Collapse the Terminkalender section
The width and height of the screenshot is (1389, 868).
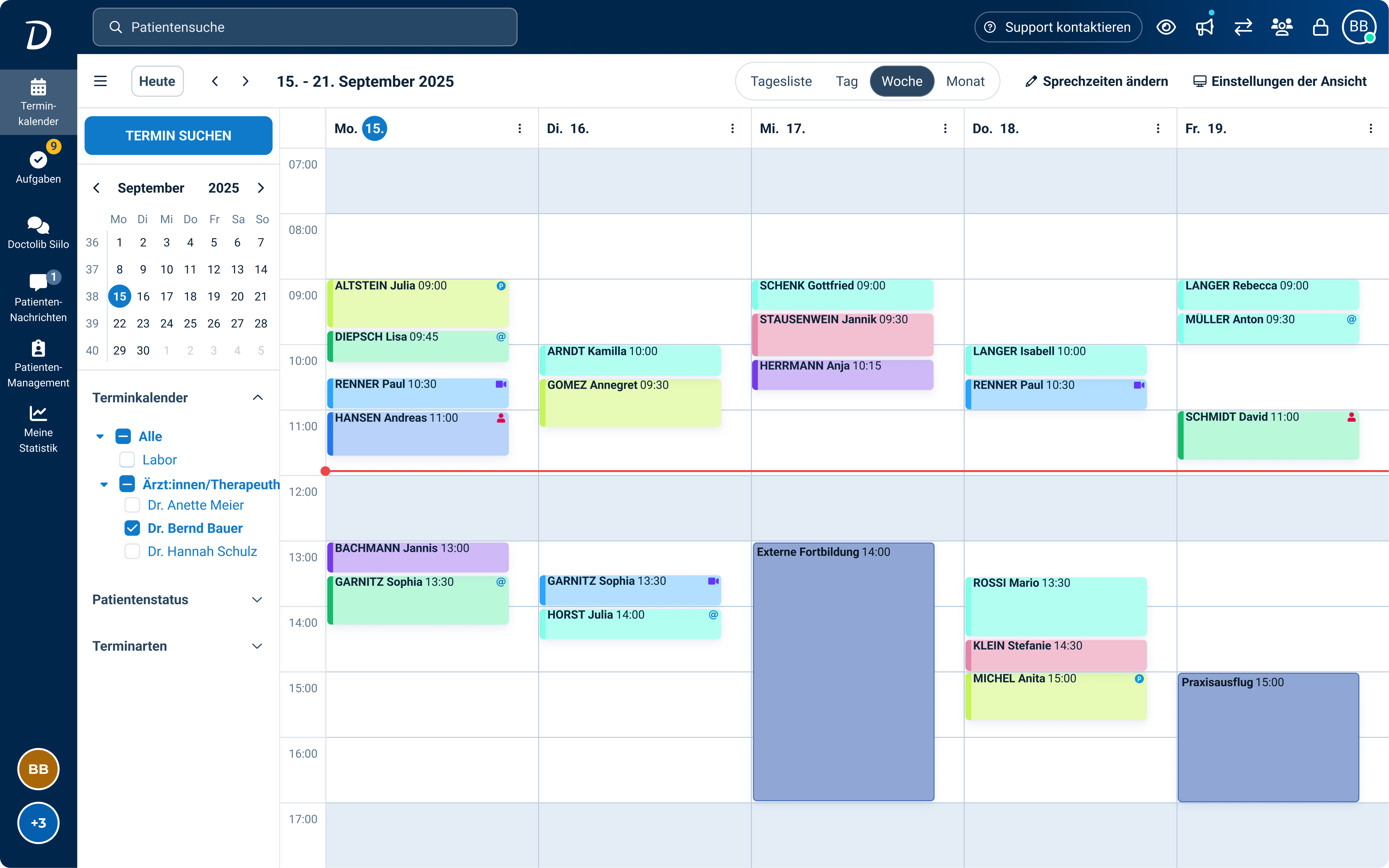click(258, 398)
